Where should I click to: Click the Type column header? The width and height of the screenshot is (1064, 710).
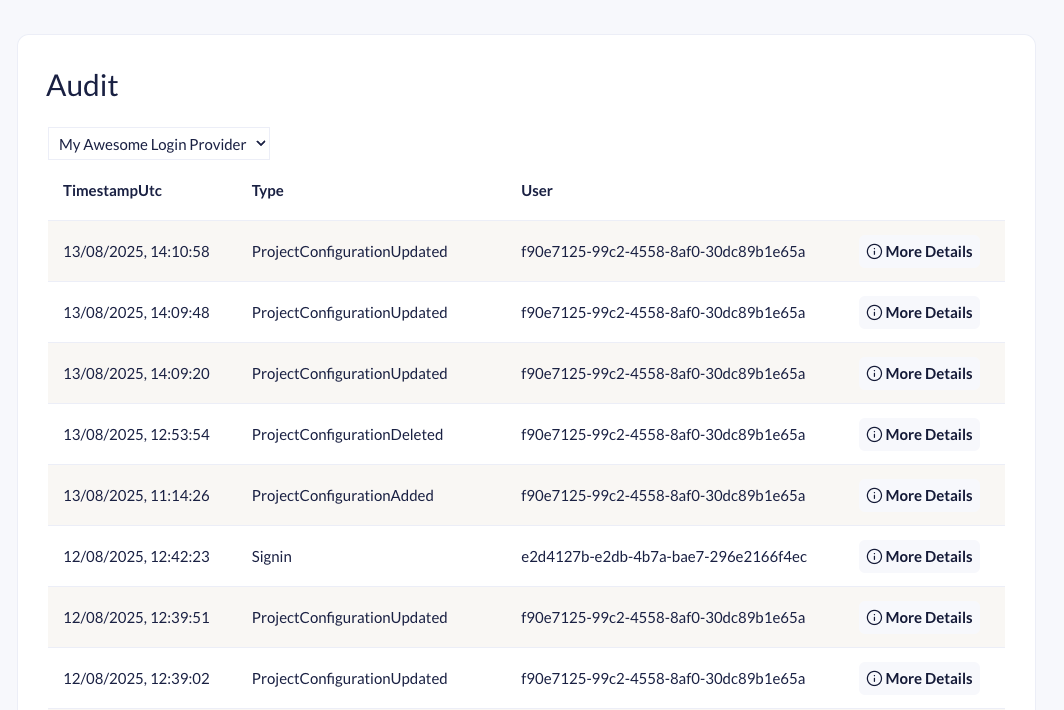(267, 191)
